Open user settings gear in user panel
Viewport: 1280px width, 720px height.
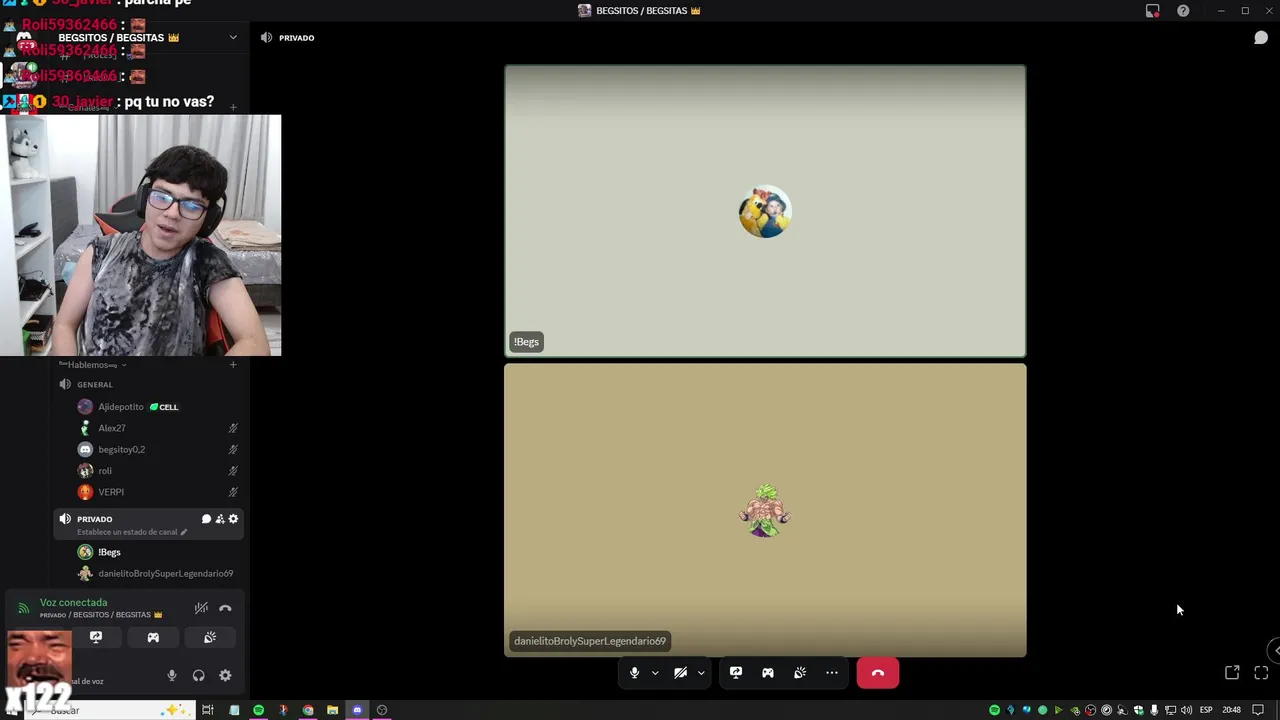pyautogui.click(x=225, y=676)
